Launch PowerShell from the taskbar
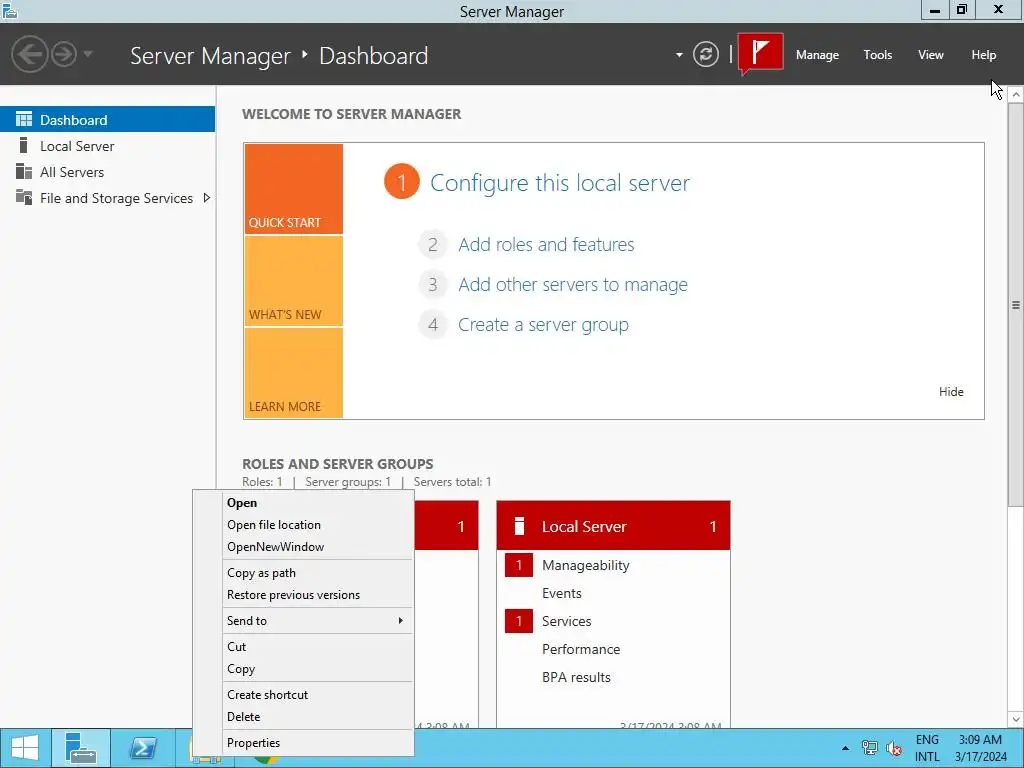The image size is (1024, 768). tap(143, 748)
